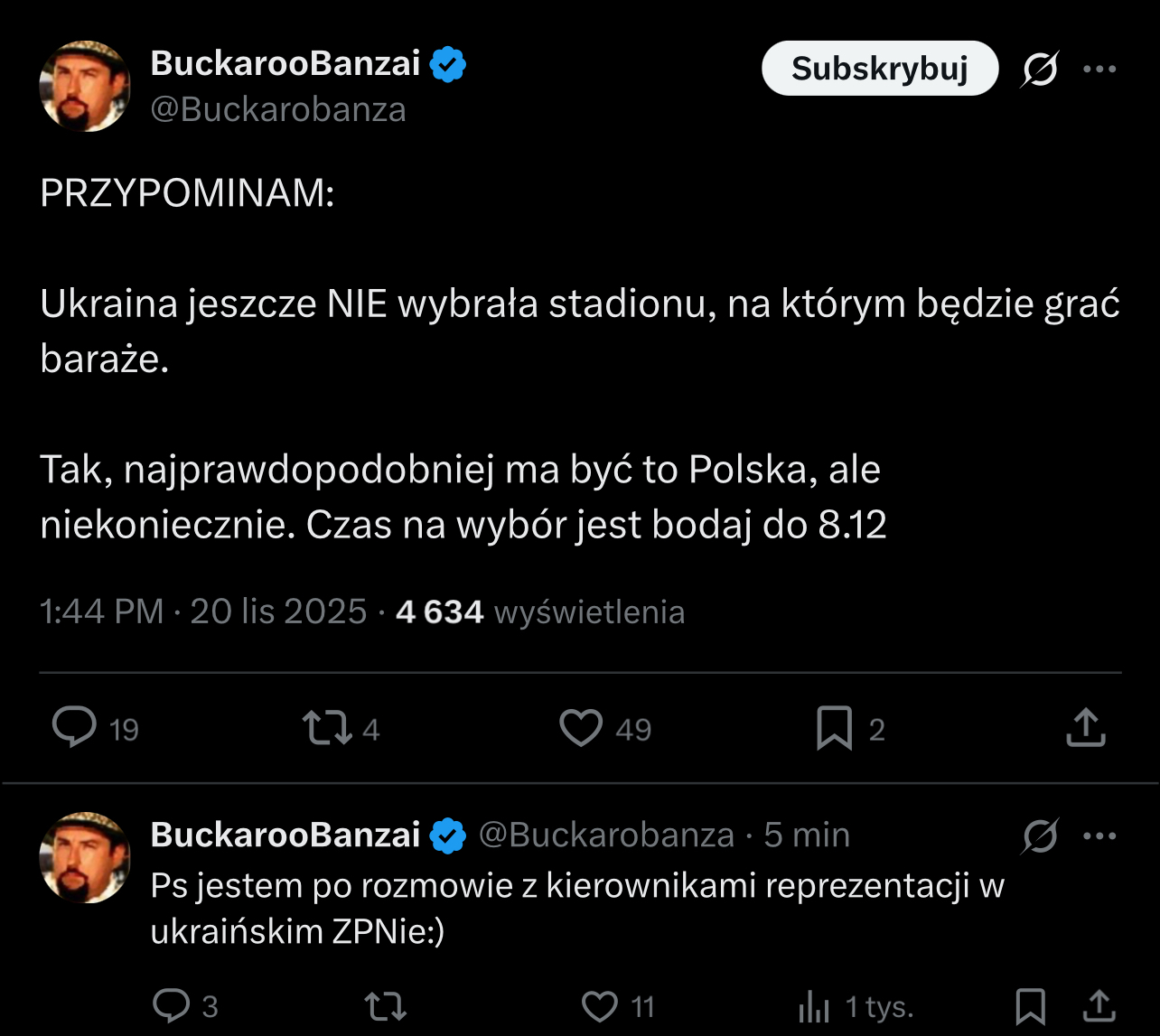View analytics of the follow-up post
1160x1036 pixels.
click(x=814, y=1006)
